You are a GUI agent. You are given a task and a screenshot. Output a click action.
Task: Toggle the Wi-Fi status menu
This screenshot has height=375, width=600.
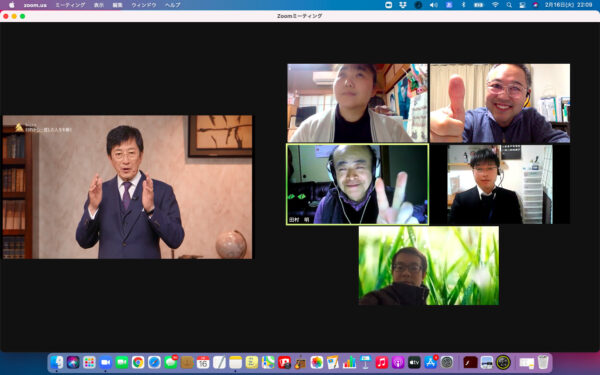(x=495, y=5)
